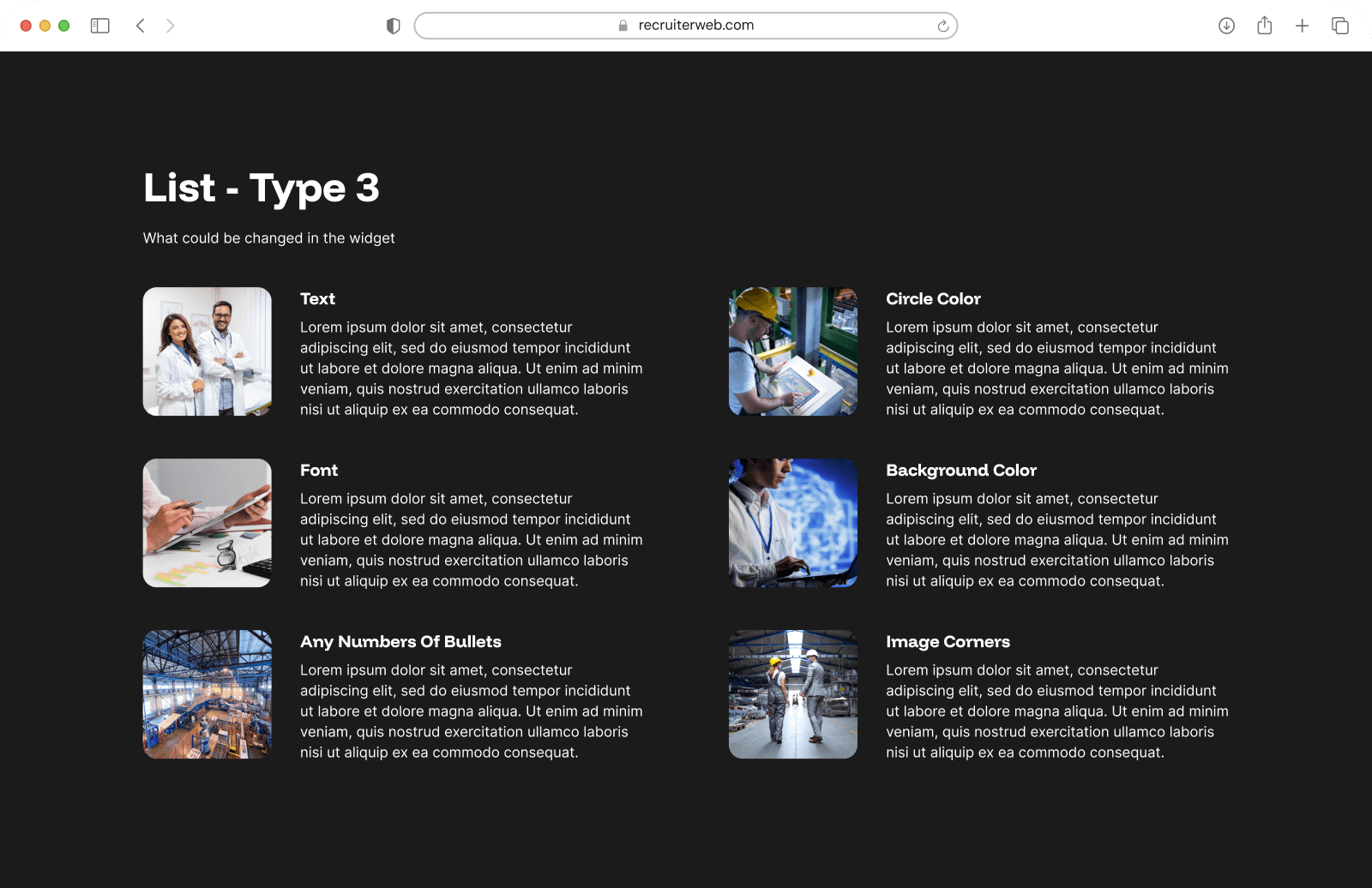Viewport: 1372px width, 888px height.
Task: Open the share sheet icon
Action: point(1264,26)
